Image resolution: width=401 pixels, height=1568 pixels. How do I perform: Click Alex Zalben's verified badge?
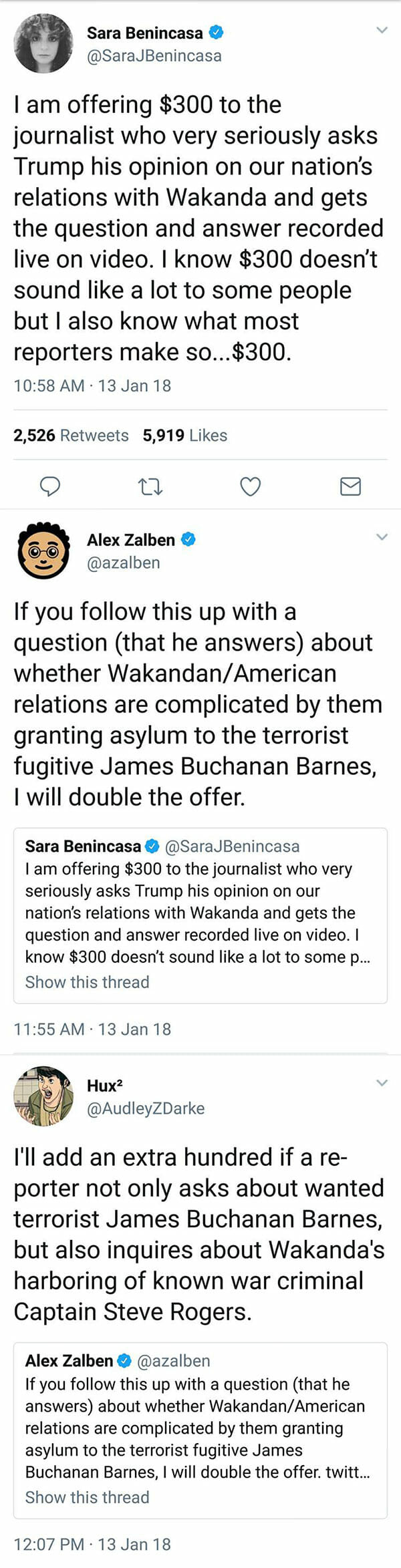point(188,539)
